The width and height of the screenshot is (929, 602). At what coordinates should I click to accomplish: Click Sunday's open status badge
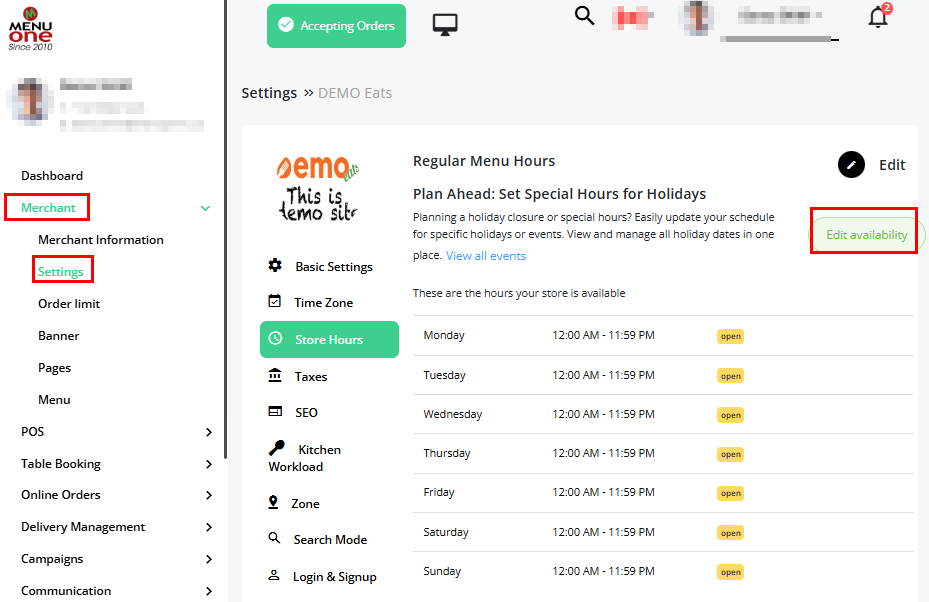(x=730, y=572)
